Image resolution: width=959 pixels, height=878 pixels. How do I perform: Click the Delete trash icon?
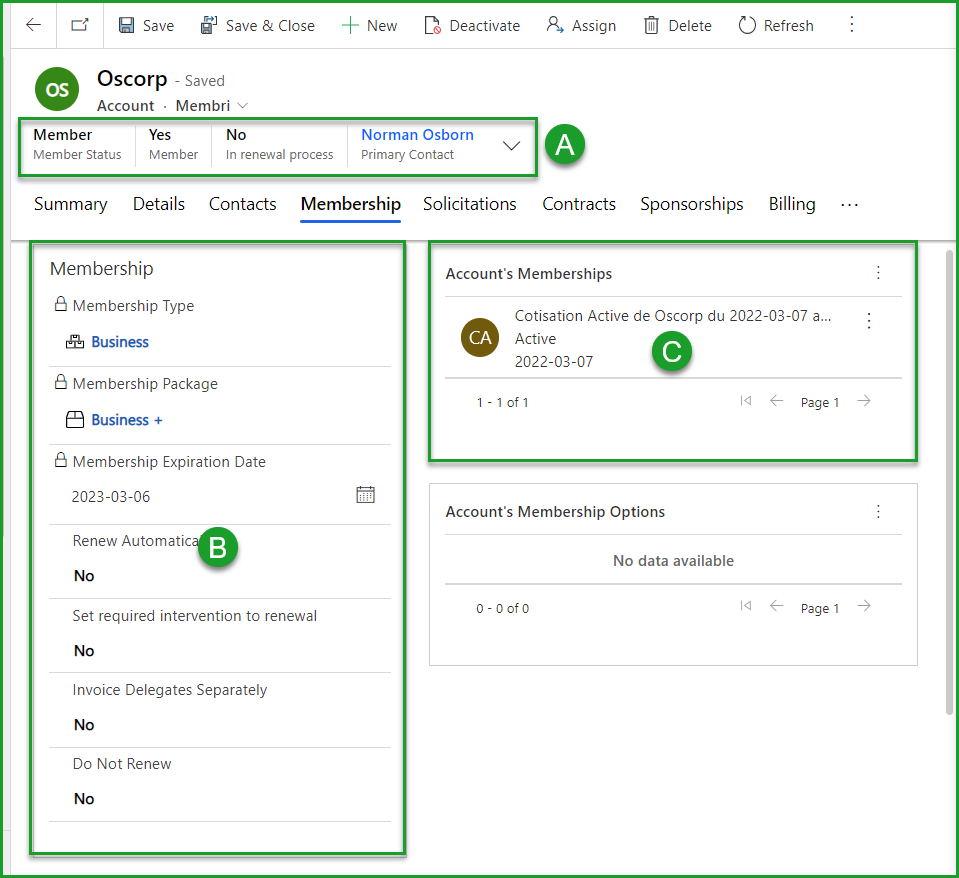tap(651, 25)
